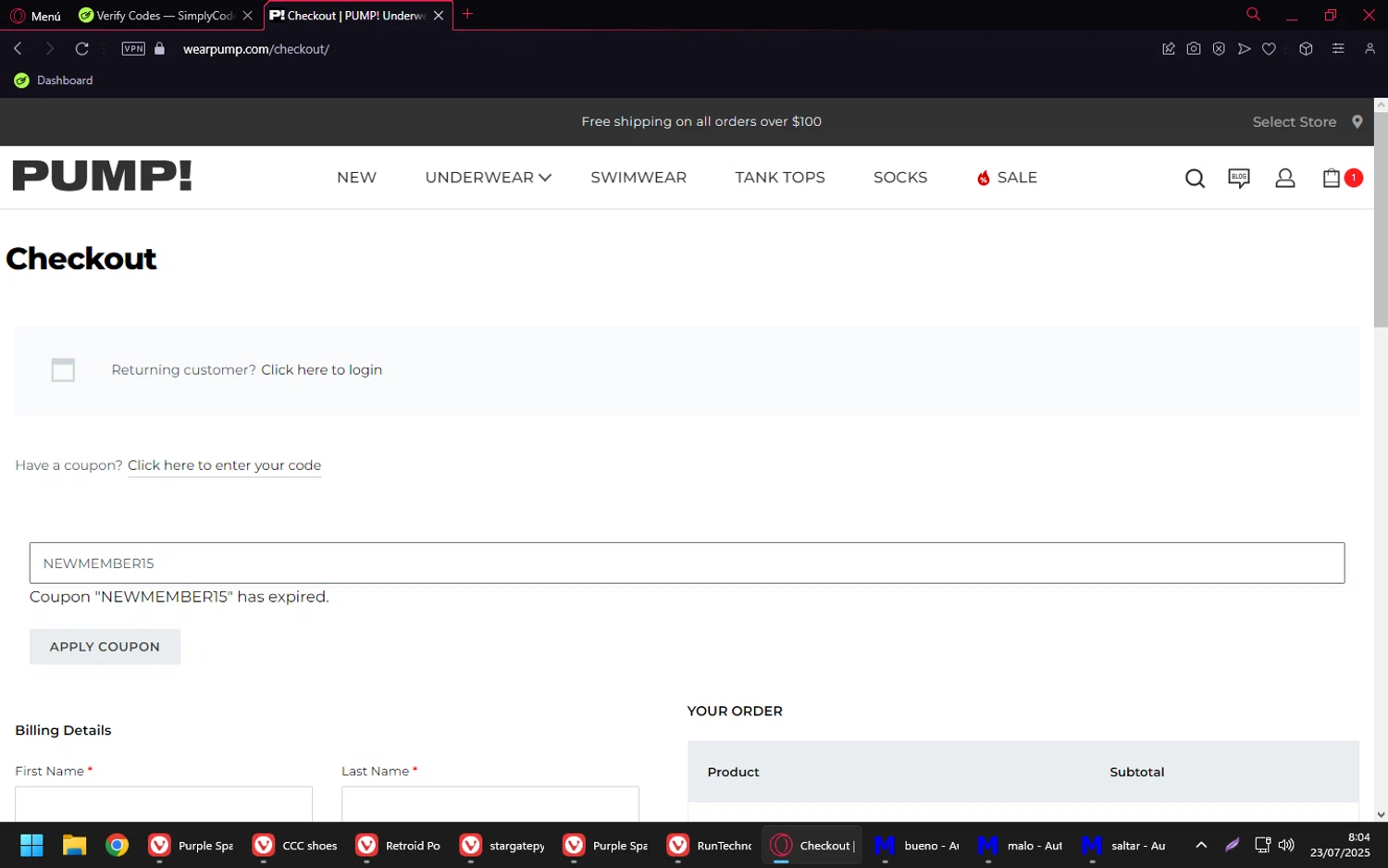1388x868 pixels.
Task: Open the SWIMWEAR menu item
Action: point(638,177)
